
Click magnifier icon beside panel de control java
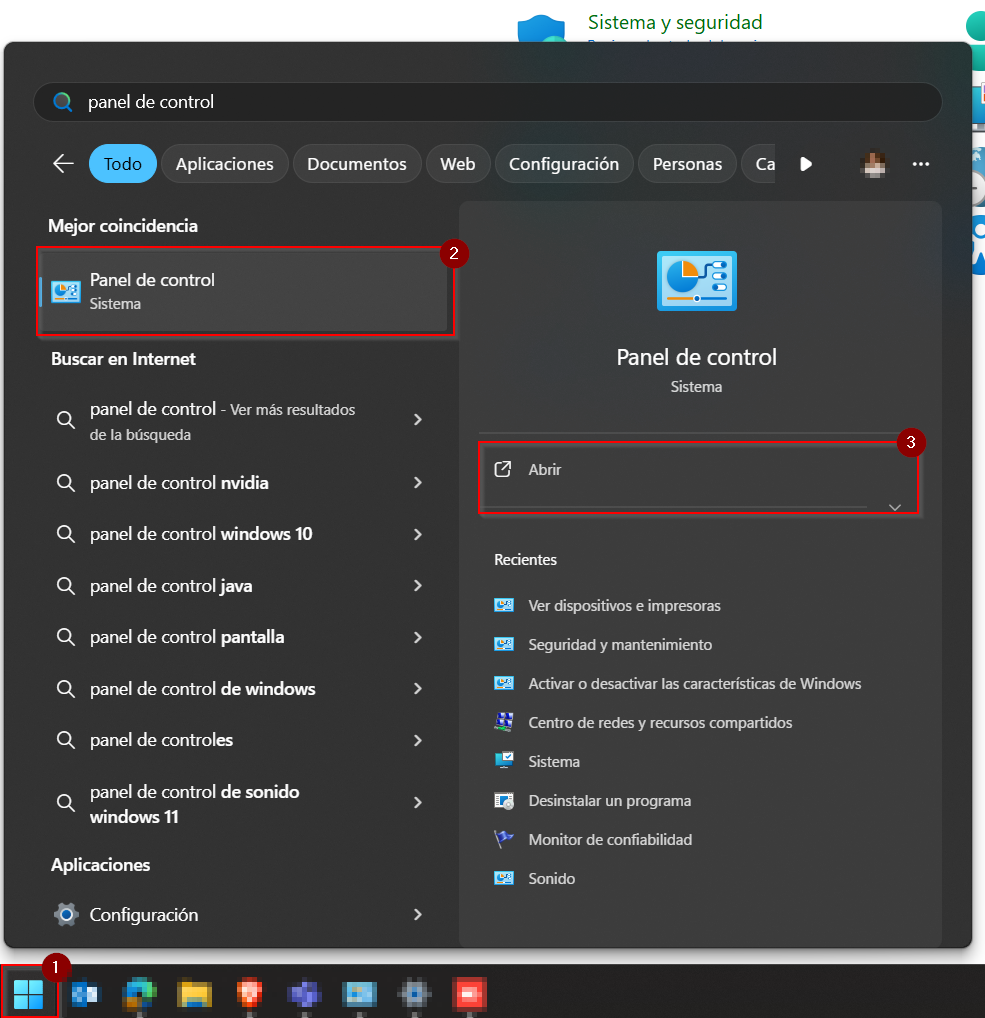pos(66,586)
